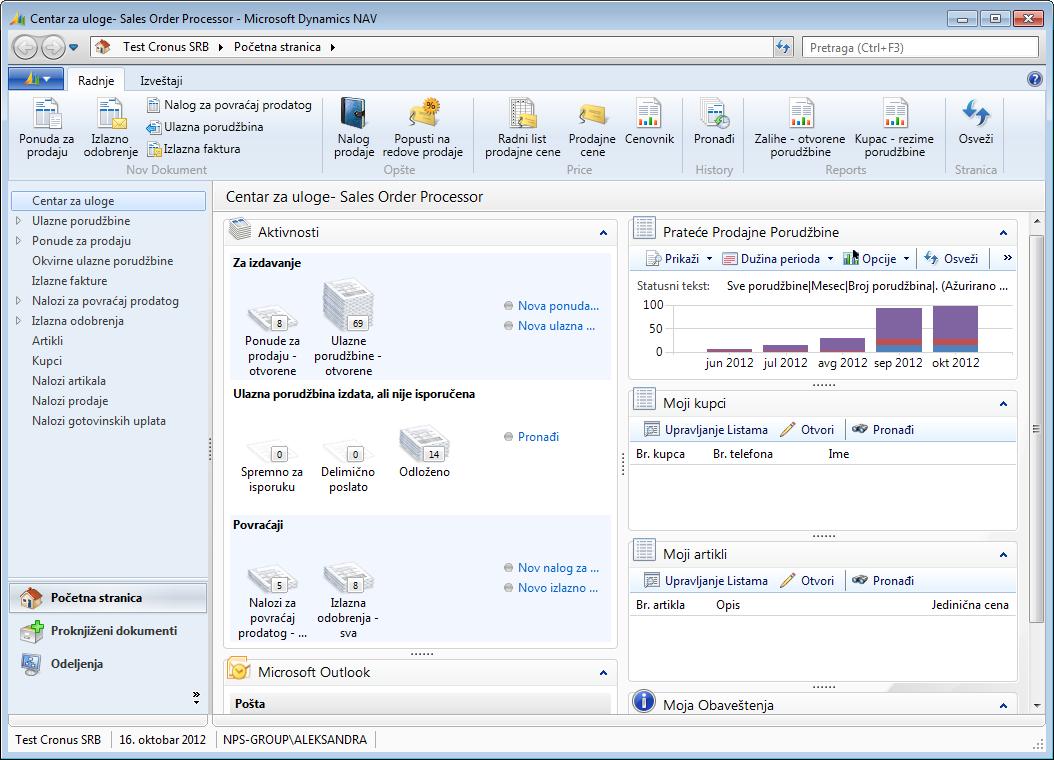Show more chart toolbar commands chevron
Viewport: 1054px width, 760px height.
[x=1007, y=257]
